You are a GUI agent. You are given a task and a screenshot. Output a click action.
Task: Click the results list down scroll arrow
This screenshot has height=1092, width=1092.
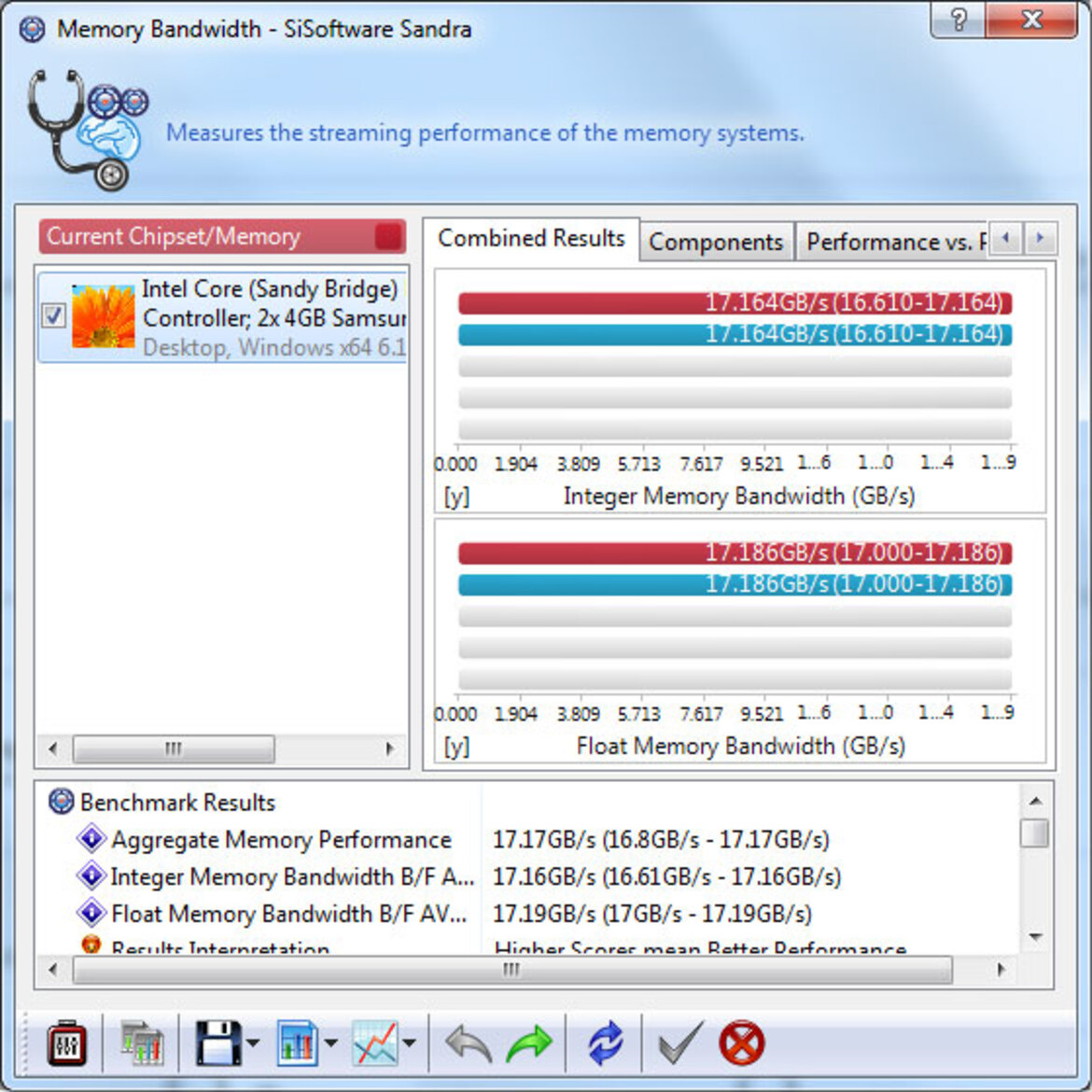1036,937
